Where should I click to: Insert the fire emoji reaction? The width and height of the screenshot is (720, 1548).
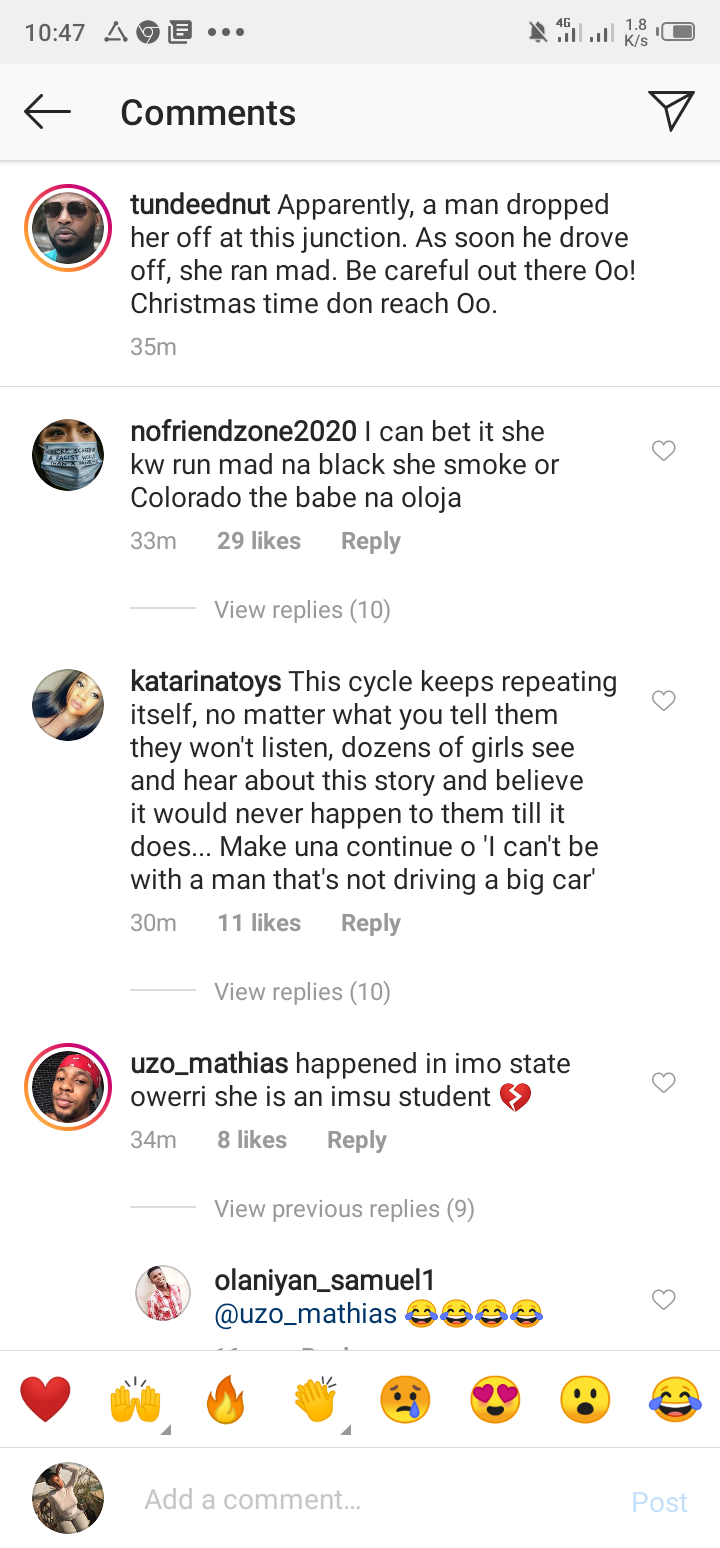pos(225,1399)
